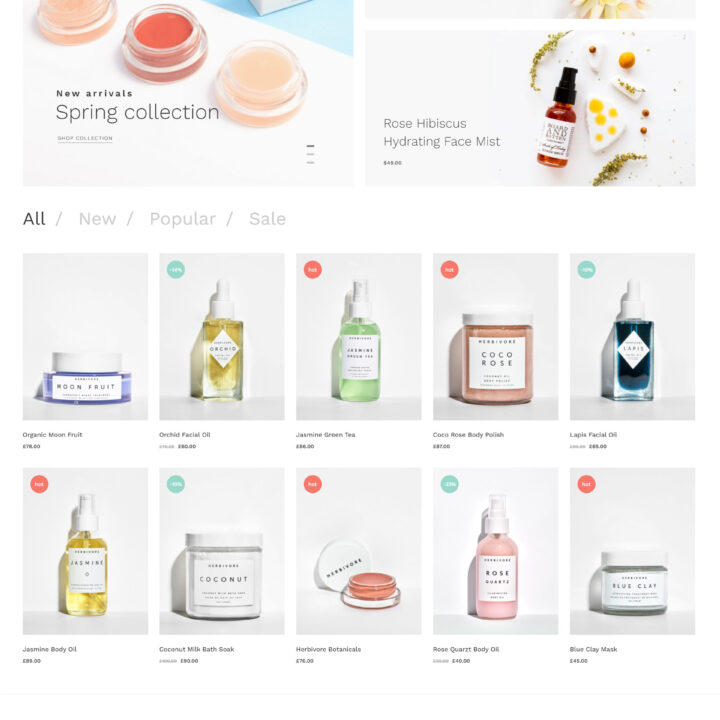720x720 pixels.
Task: Click the hot badge on Blue Clay Mask
Action: [x=586, y=484]
